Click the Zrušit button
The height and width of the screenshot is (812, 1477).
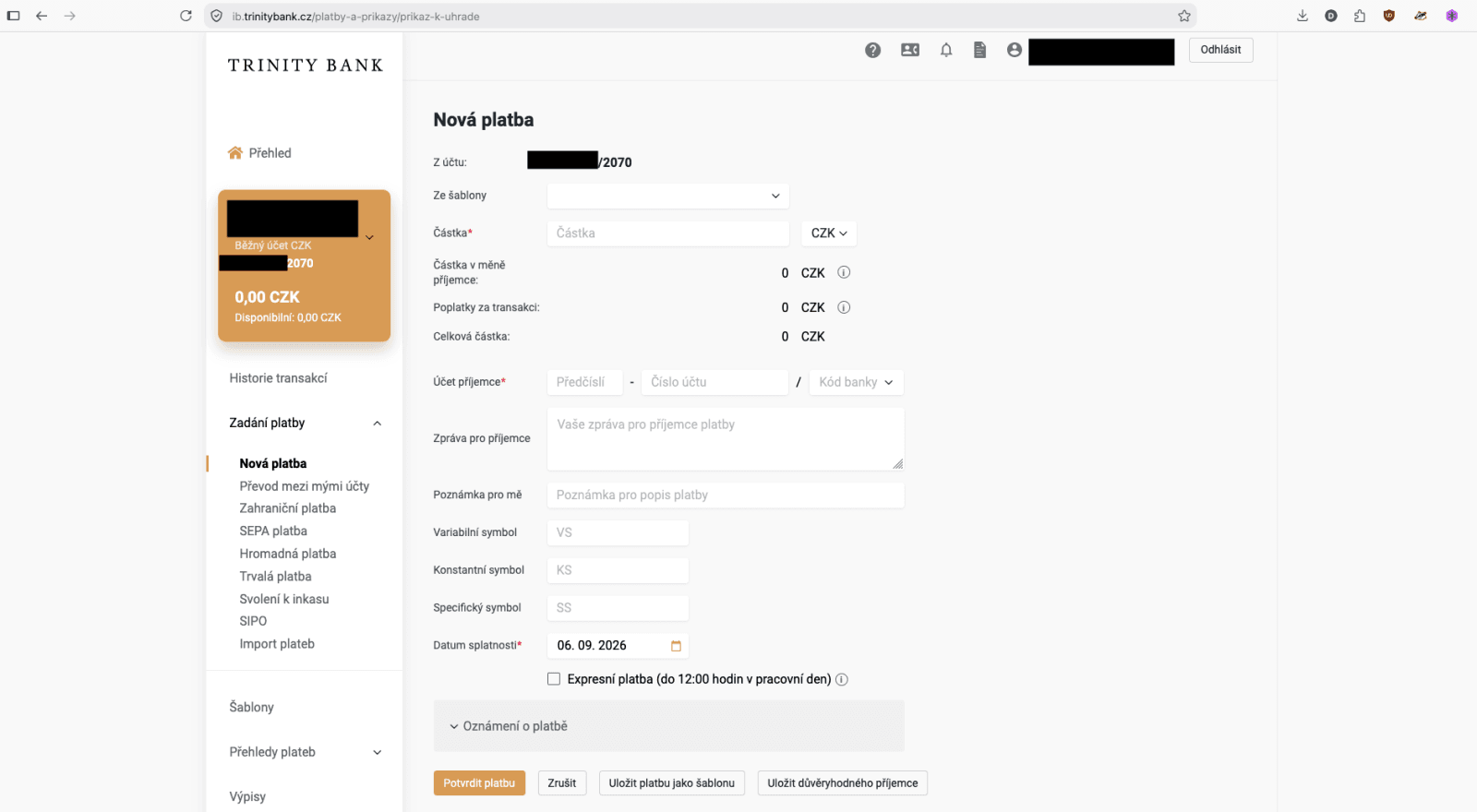[x=561, y=783]
